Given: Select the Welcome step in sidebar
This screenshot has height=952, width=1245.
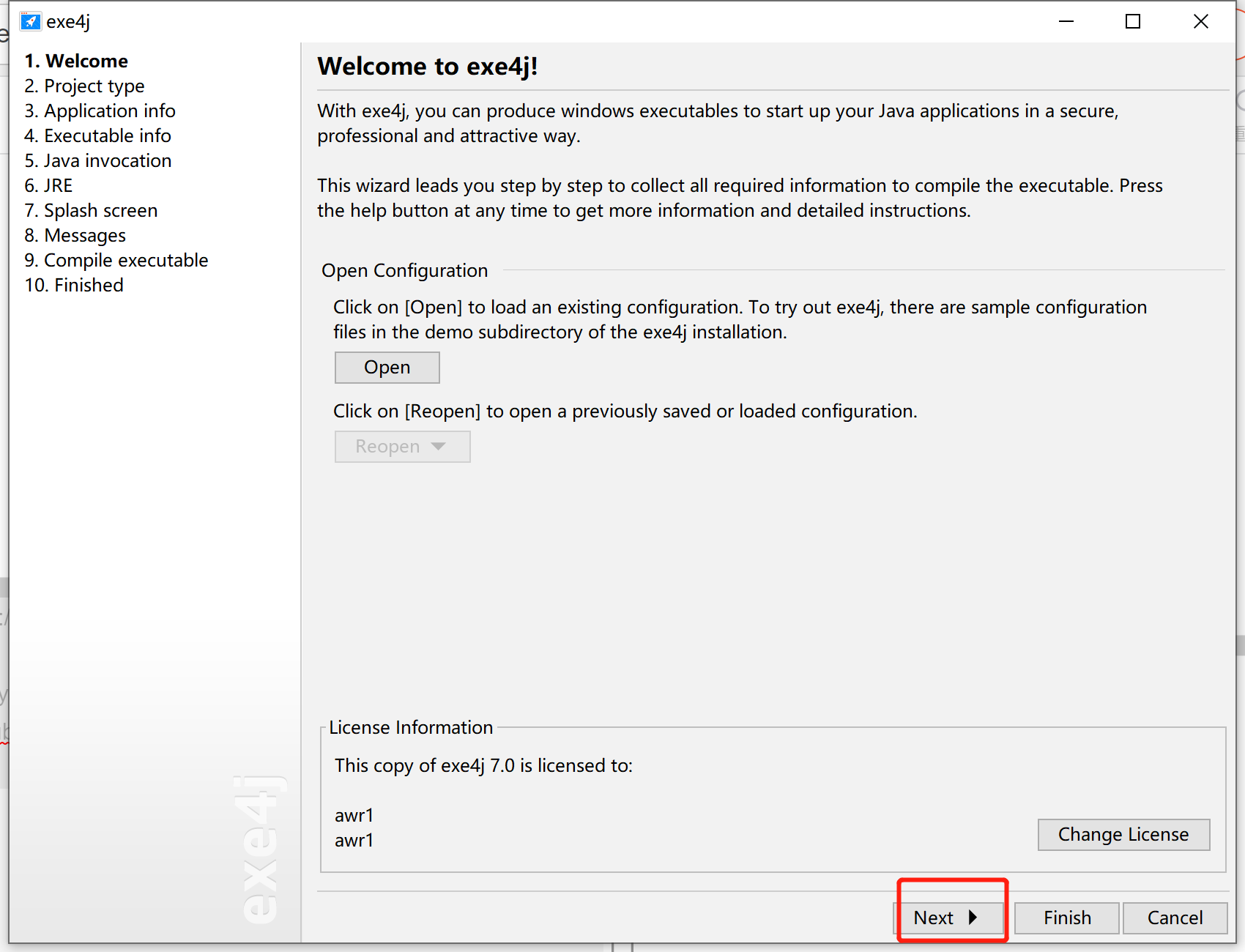Looking at the screenshot, I should click(76, 61).
